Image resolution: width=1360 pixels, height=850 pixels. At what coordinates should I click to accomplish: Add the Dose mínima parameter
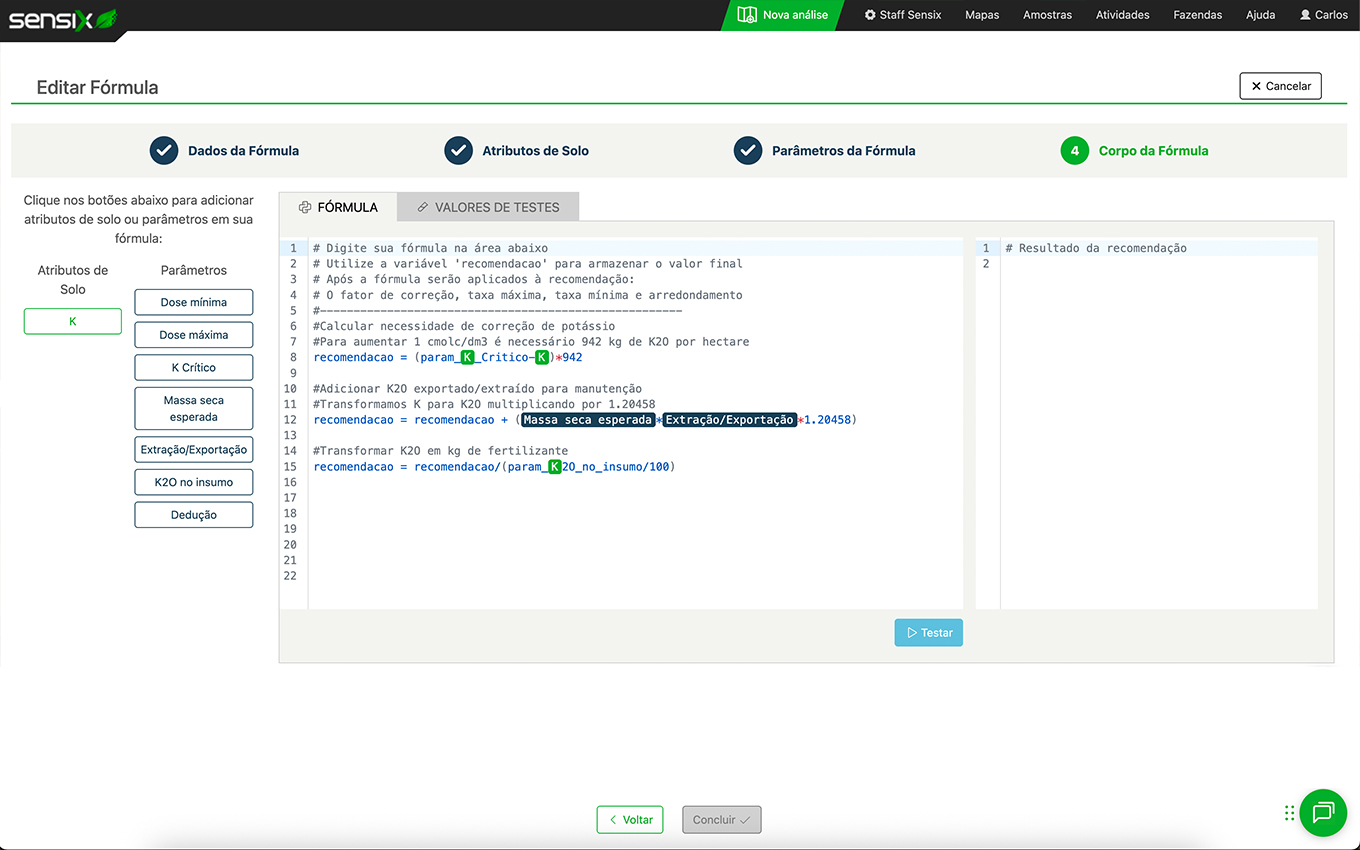[193, 302]
